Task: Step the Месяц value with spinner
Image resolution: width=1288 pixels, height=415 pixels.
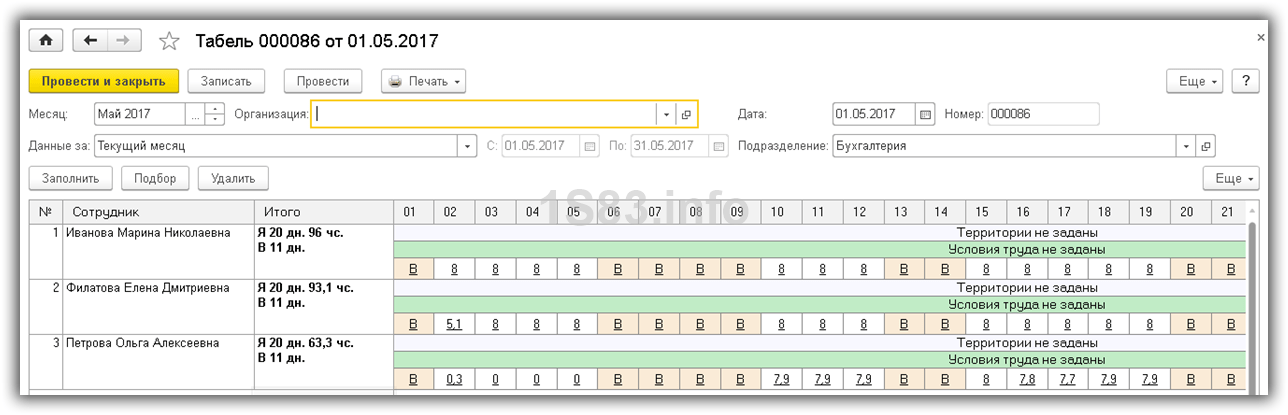Action: pyautogui.click(x=215, y=114)
